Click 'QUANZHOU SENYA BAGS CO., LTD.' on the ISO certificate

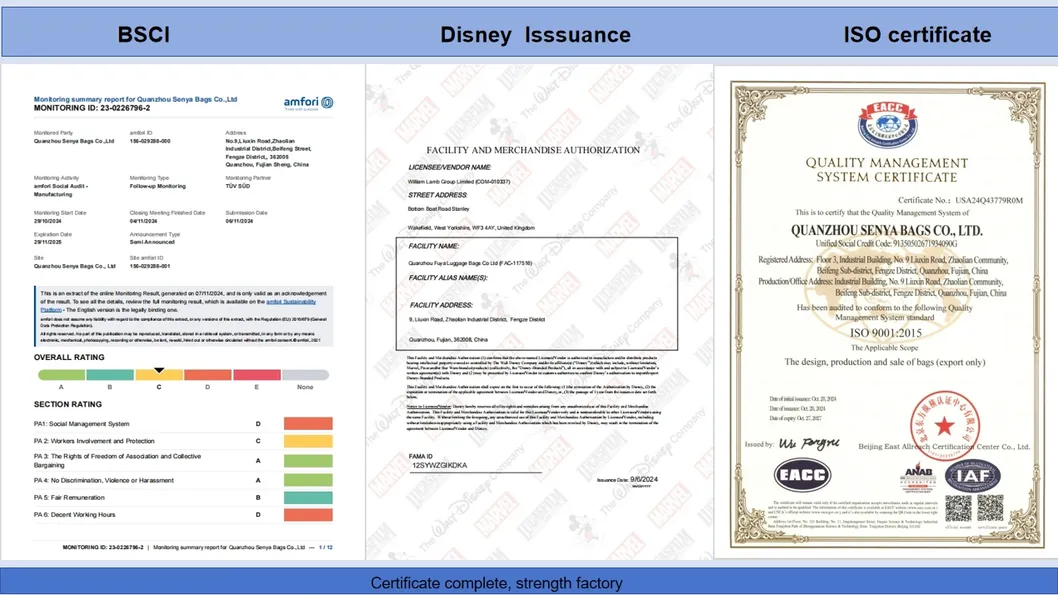(887, 230)
